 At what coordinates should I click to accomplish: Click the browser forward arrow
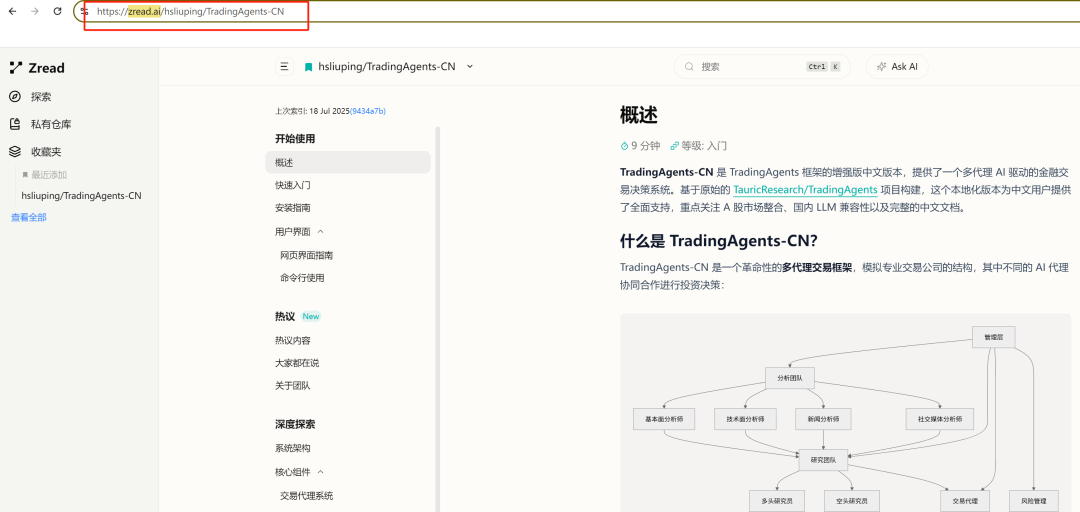34,12
